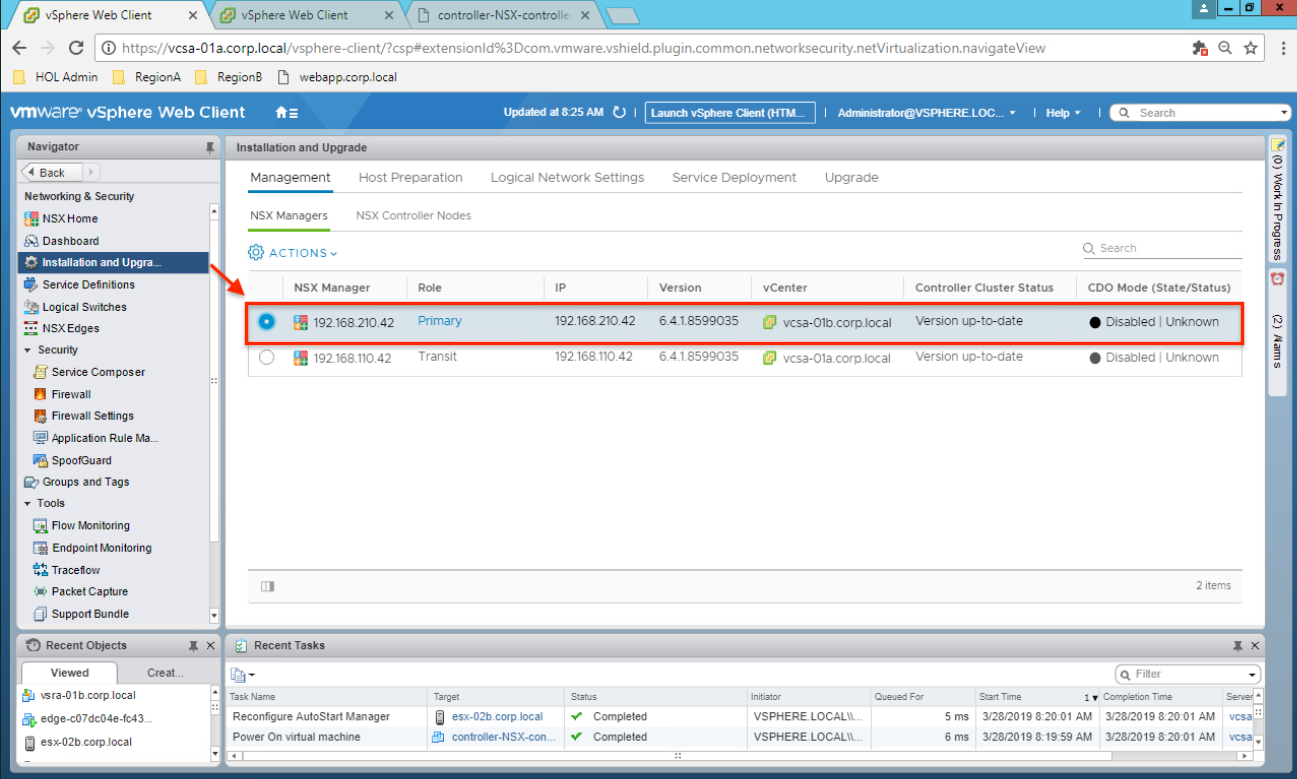
Task: Pin the Navigator panel
Action: [209, 147]
